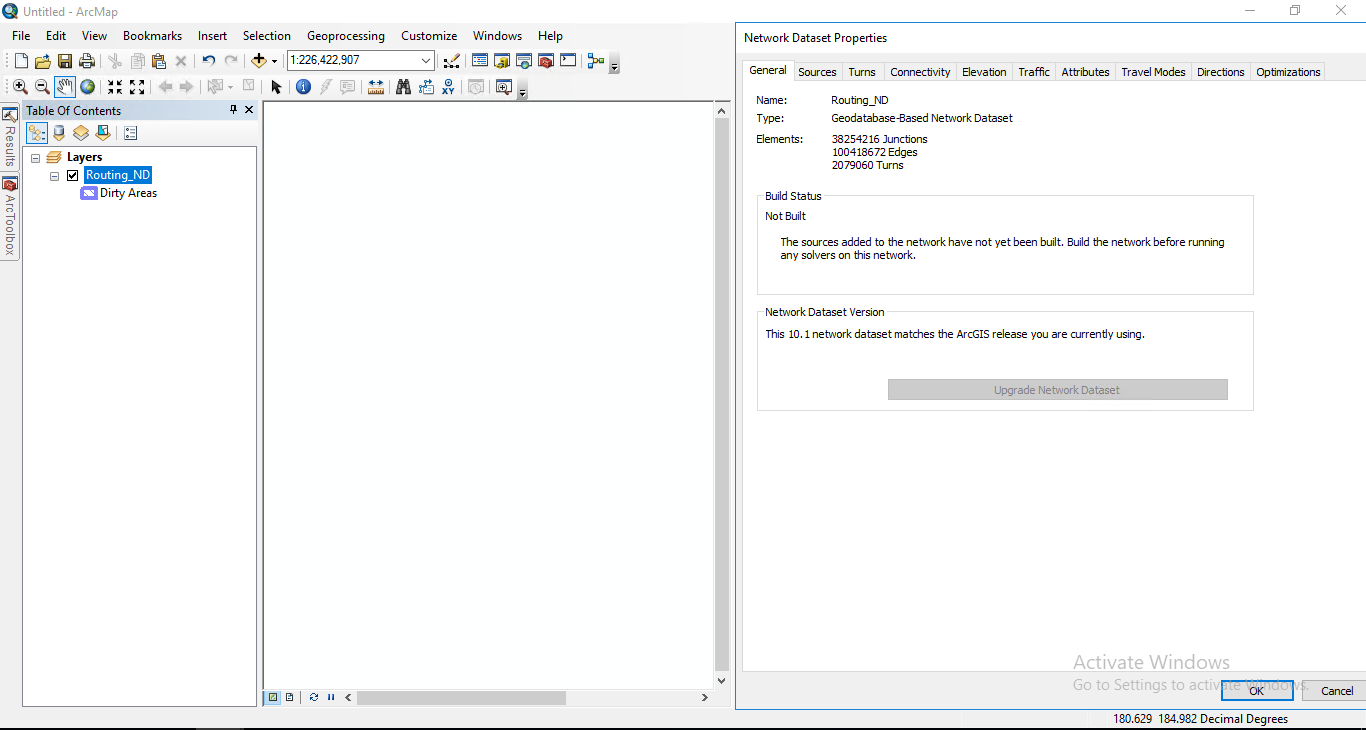Pin the Table Of Contents panel
The width and height of the screenshot is (1366, 730).
[x=234, y=110]
